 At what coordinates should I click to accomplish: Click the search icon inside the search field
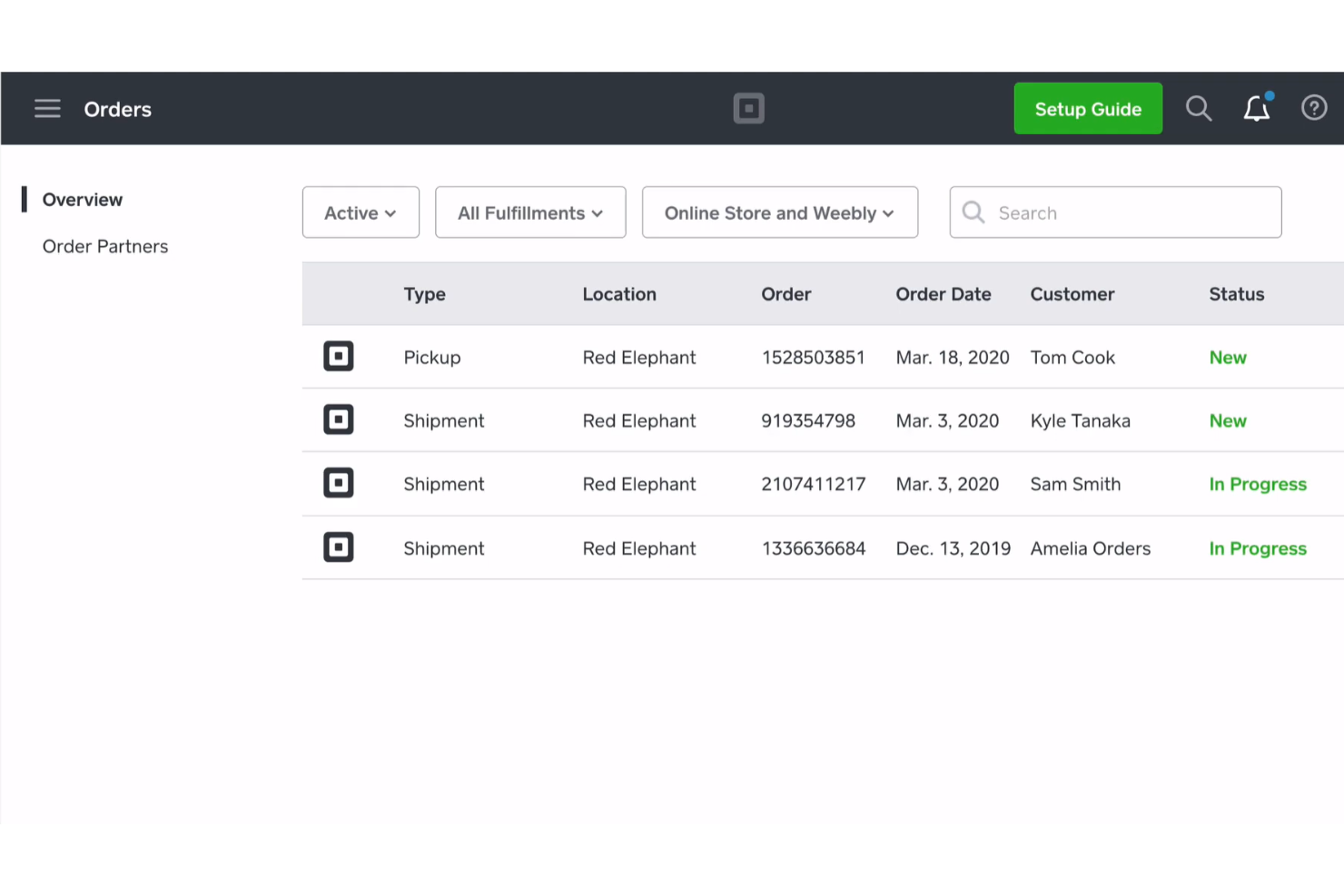coord(973,212)
